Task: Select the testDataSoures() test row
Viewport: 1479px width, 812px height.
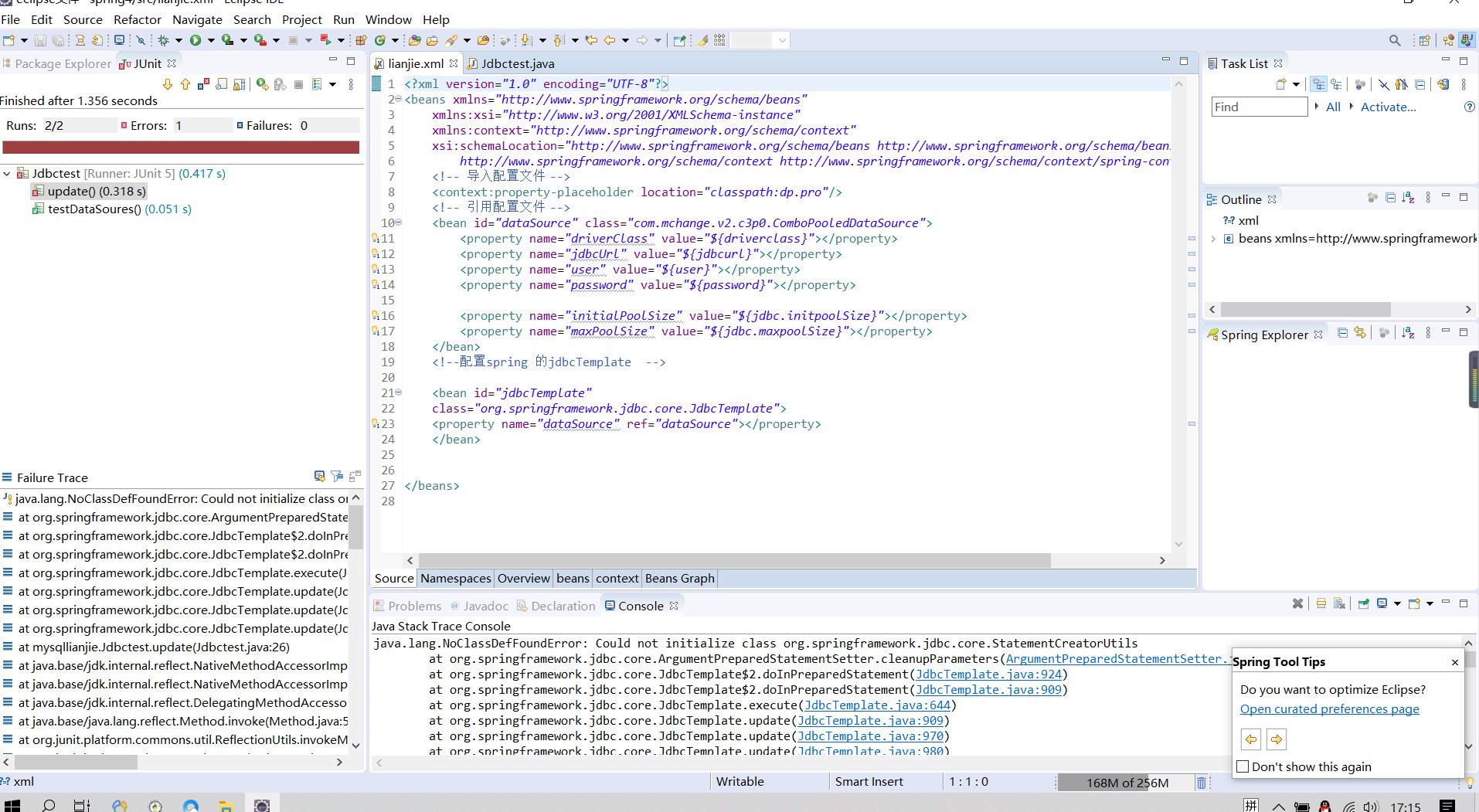Action: [111, 209]
